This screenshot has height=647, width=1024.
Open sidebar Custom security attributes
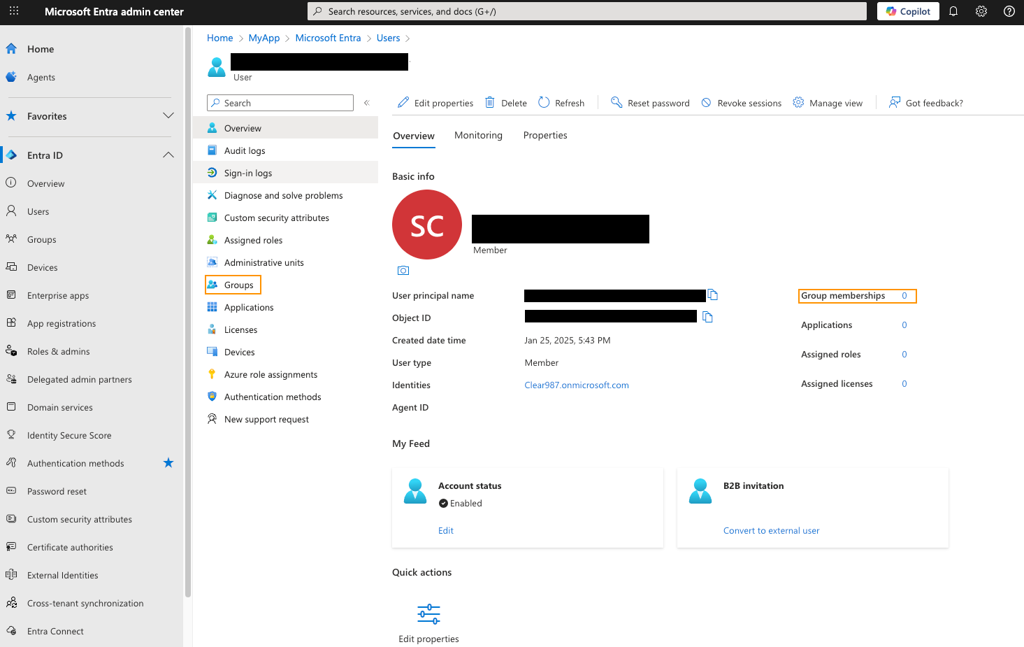point(80,520)
